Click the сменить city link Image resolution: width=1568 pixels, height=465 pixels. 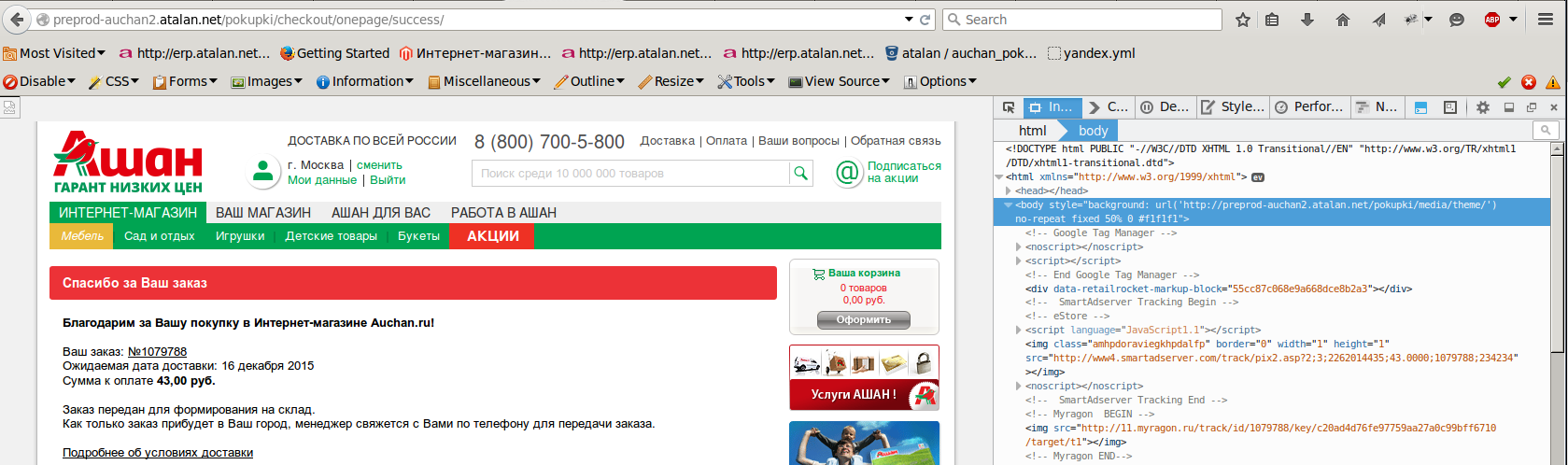(x=379, y=165)
